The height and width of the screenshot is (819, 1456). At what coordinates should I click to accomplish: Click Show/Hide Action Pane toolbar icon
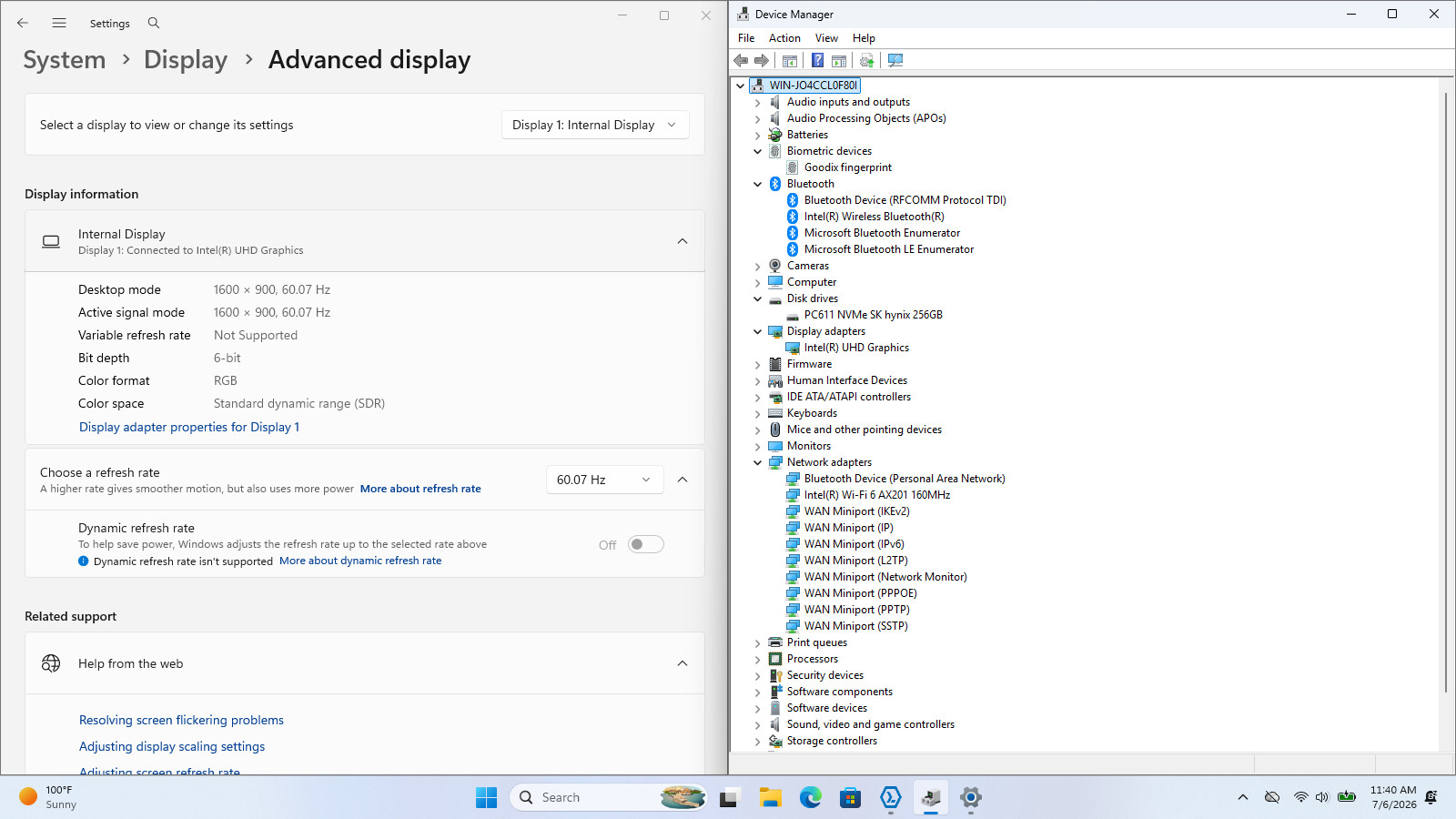[x=839, y=60]
